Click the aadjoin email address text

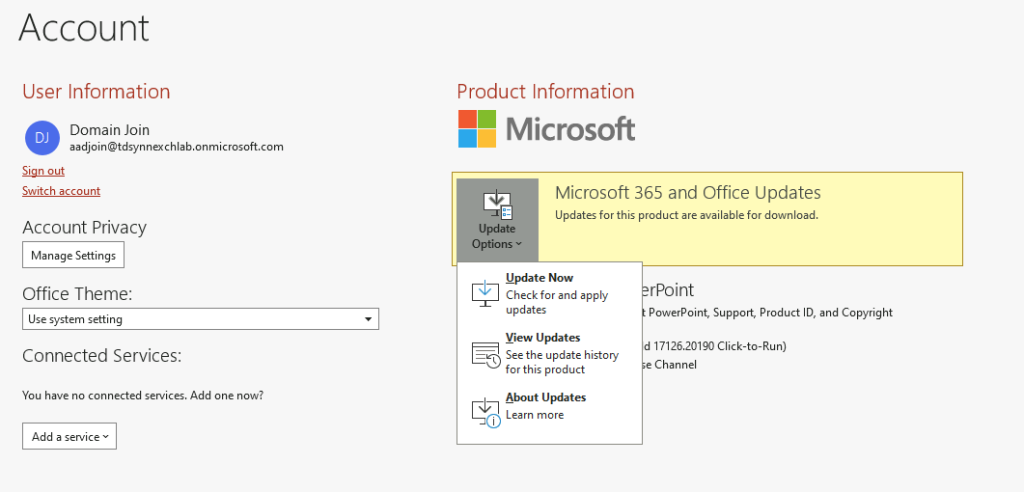pyautogui.click(x=176, y=147)
